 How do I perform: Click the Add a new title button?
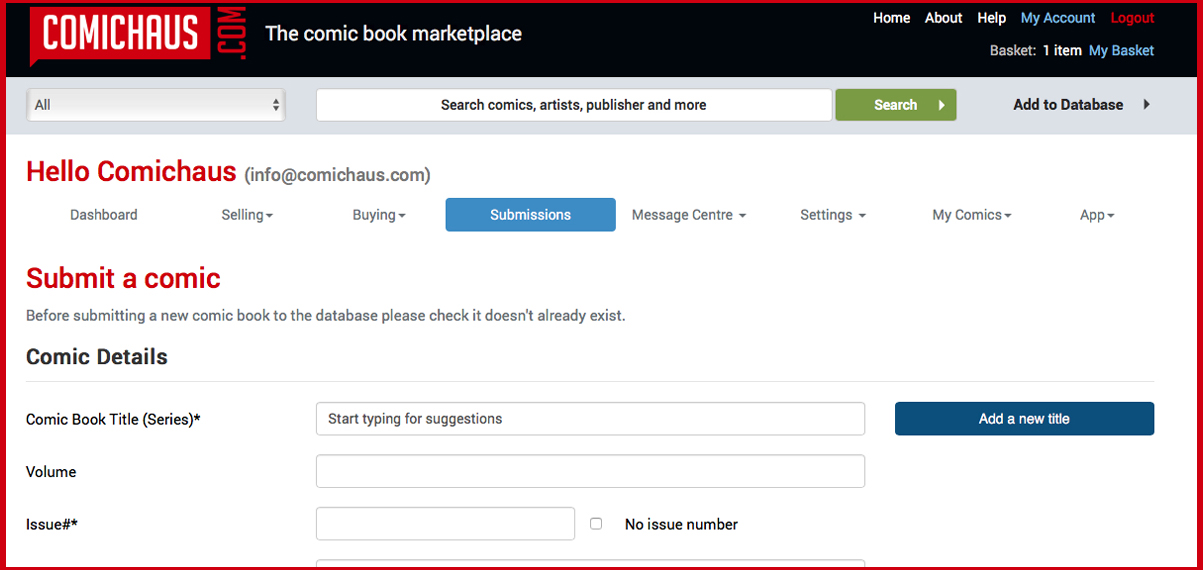click(x=1024, y=419)
